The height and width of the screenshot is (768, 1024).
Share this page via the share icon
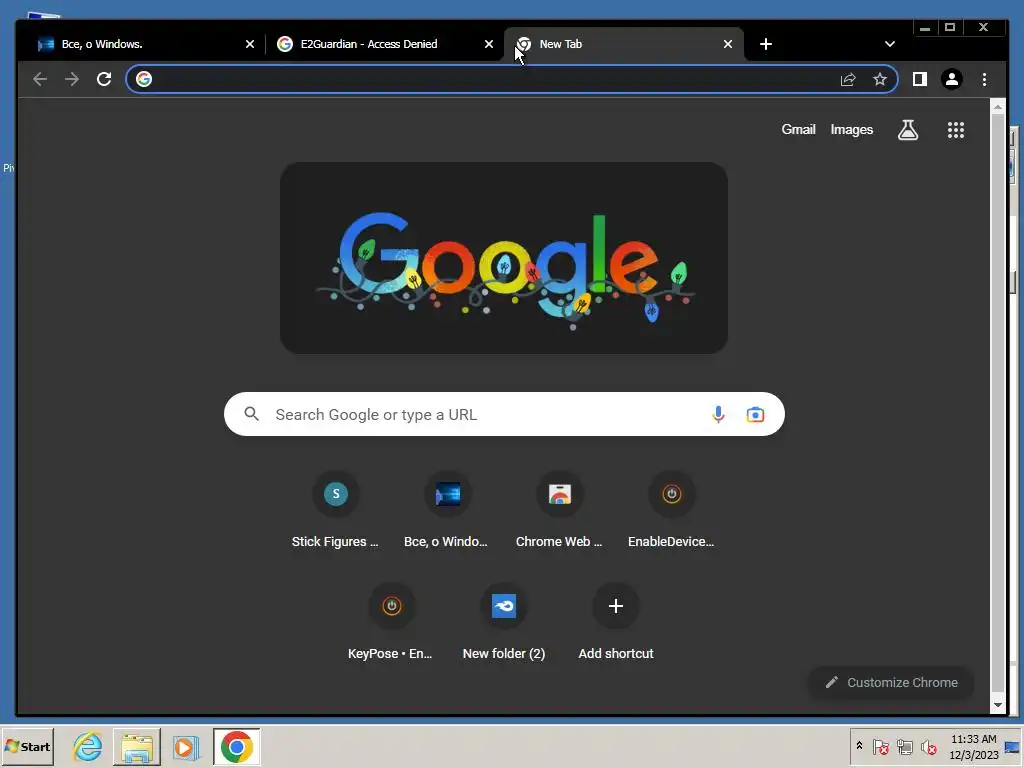coord(848,79)
